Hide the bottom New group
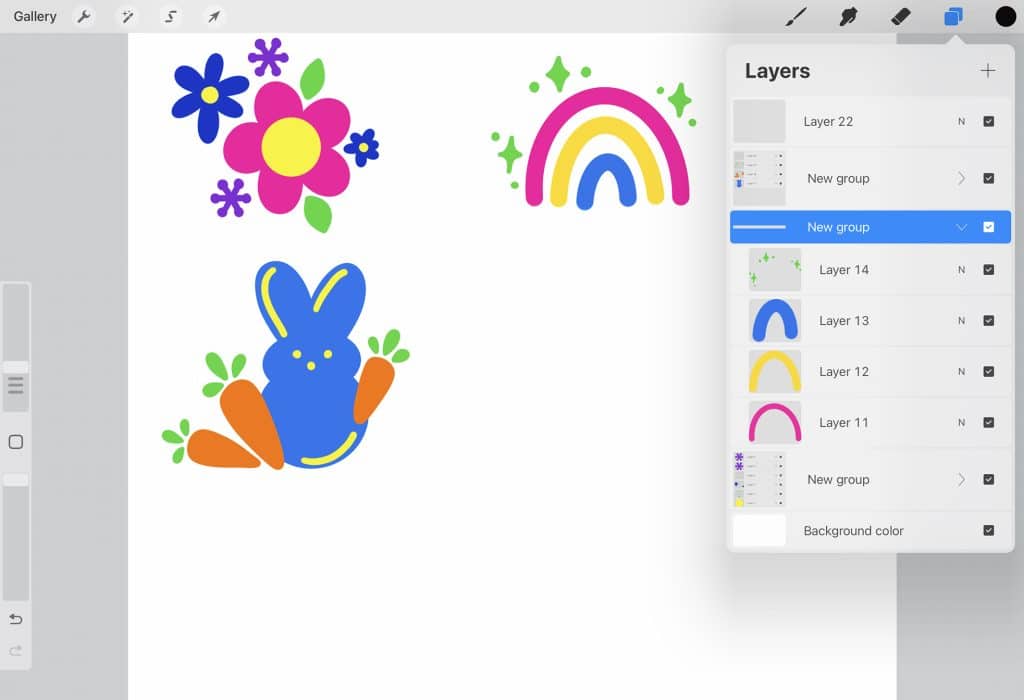Viewport: 1024px width, 700px height. 989,479
